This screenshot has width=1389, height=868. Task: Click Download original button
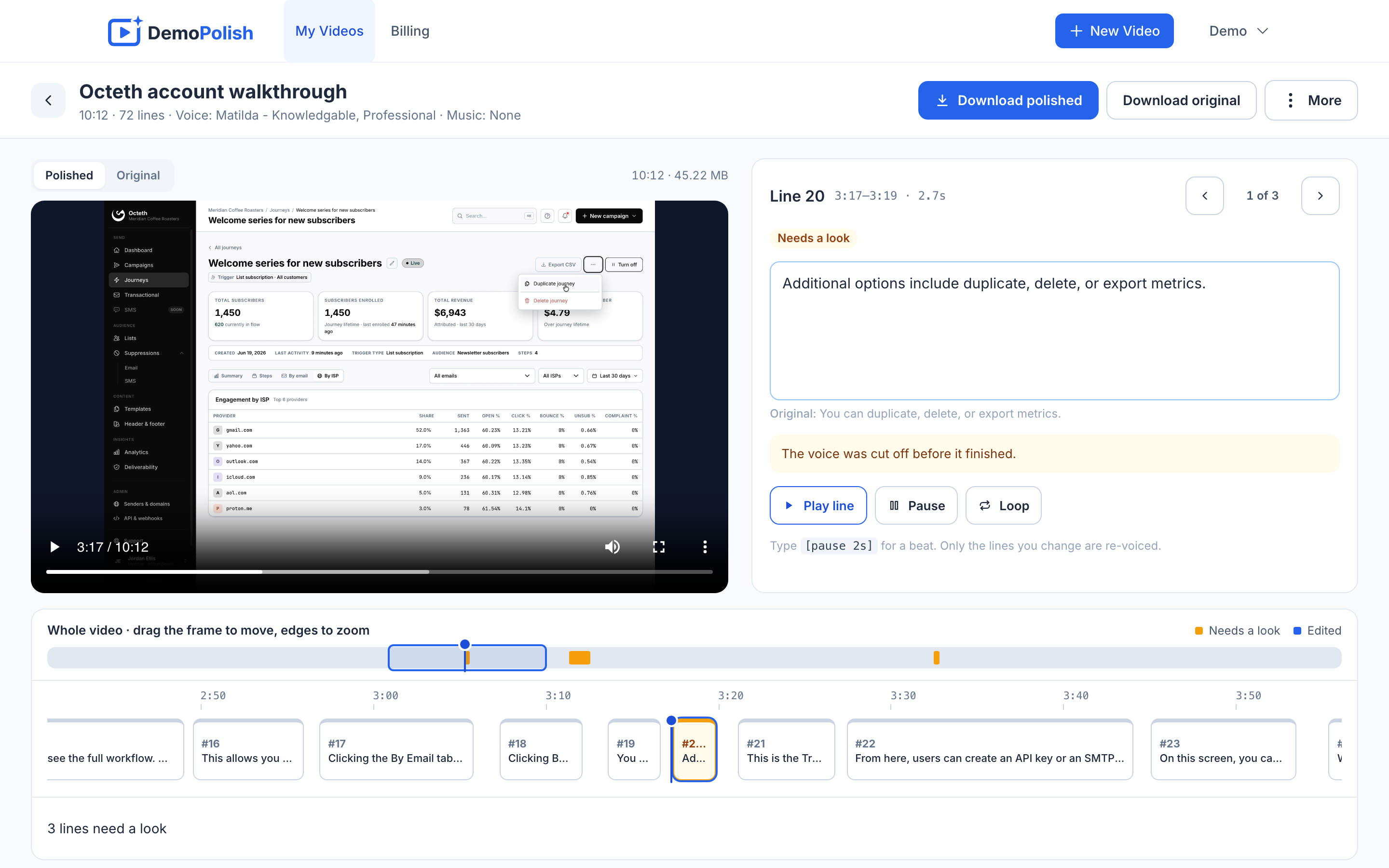[x=1181, y=100]
